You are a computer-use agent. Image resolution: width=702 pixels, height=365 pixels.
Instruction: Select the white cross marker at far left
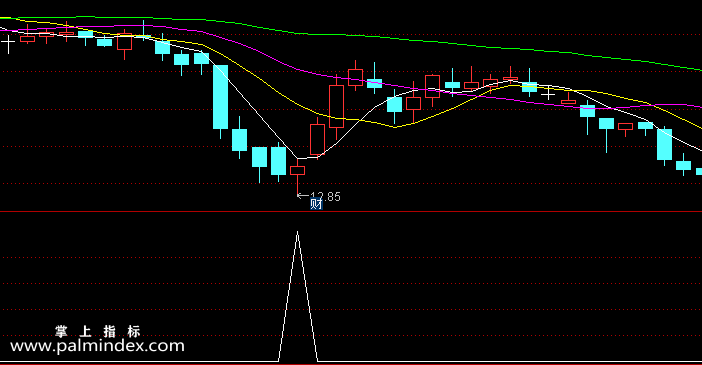click(8, 44)
